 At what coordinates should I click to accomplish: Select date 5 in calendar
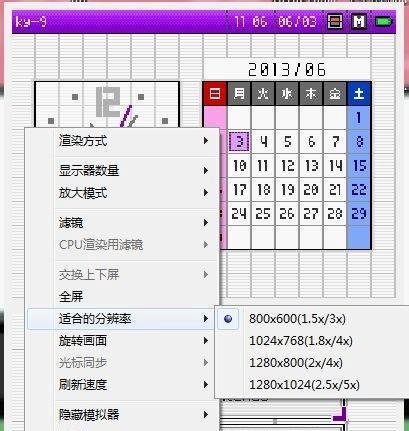pos(287,142)
